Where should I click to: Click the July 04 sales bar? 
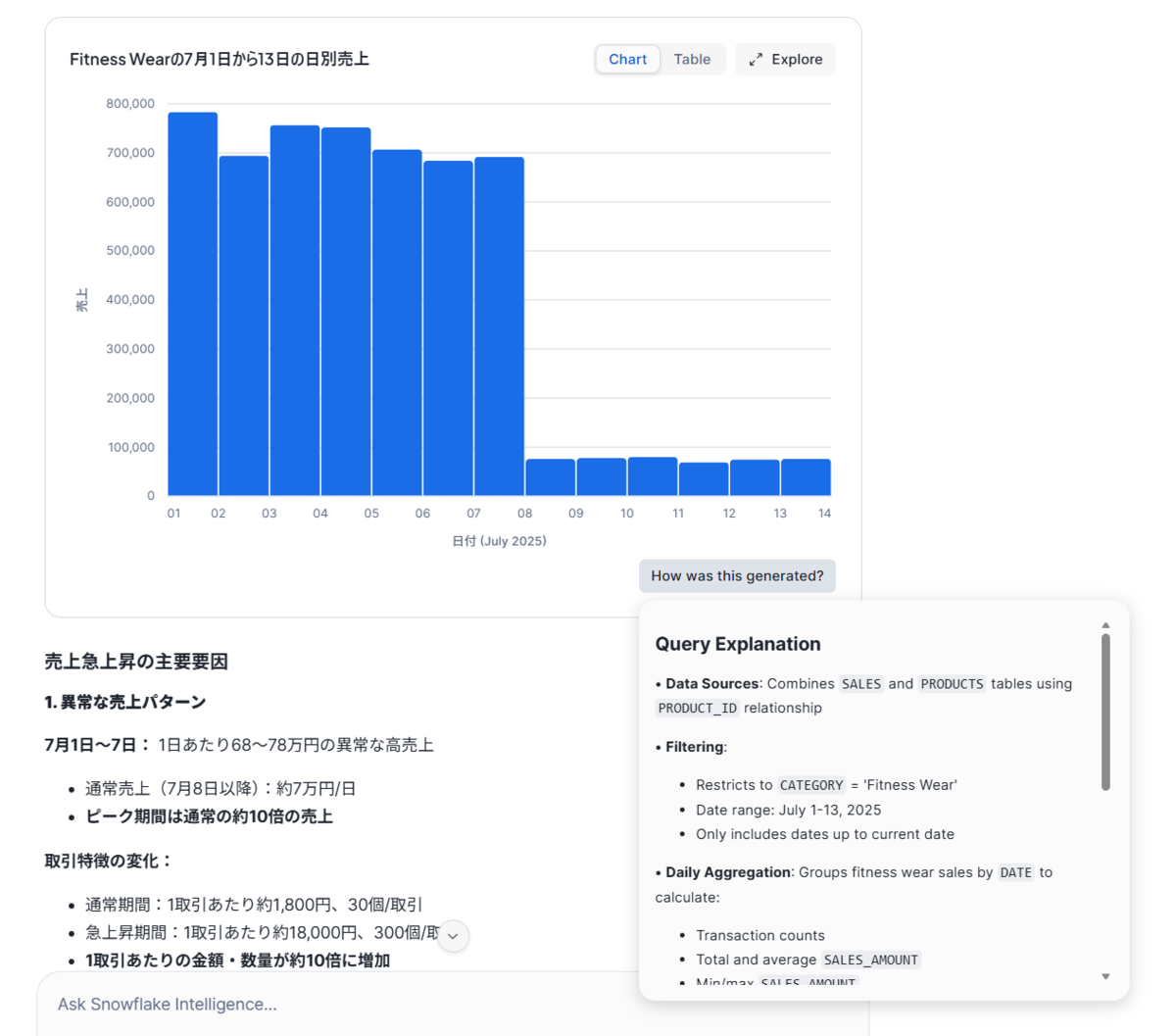pos(346,312)
